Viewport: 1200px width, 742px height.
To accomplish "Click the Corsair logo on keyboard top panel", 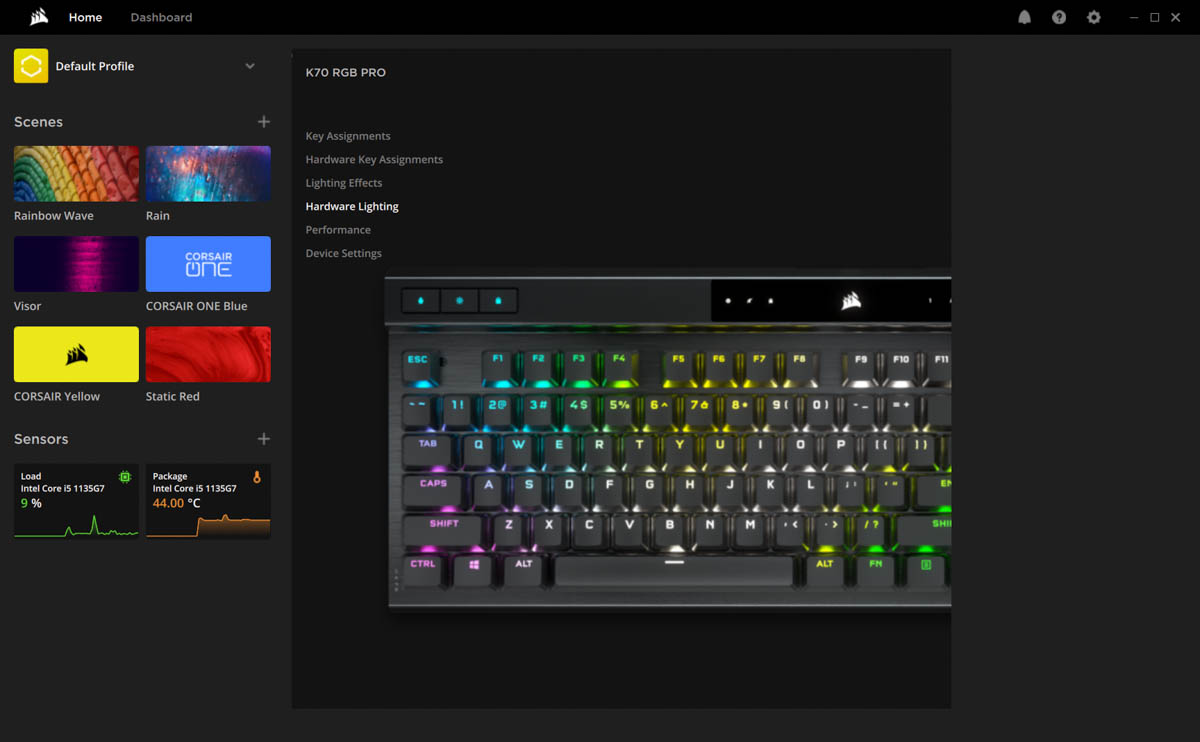I will [x=852, y=299].
